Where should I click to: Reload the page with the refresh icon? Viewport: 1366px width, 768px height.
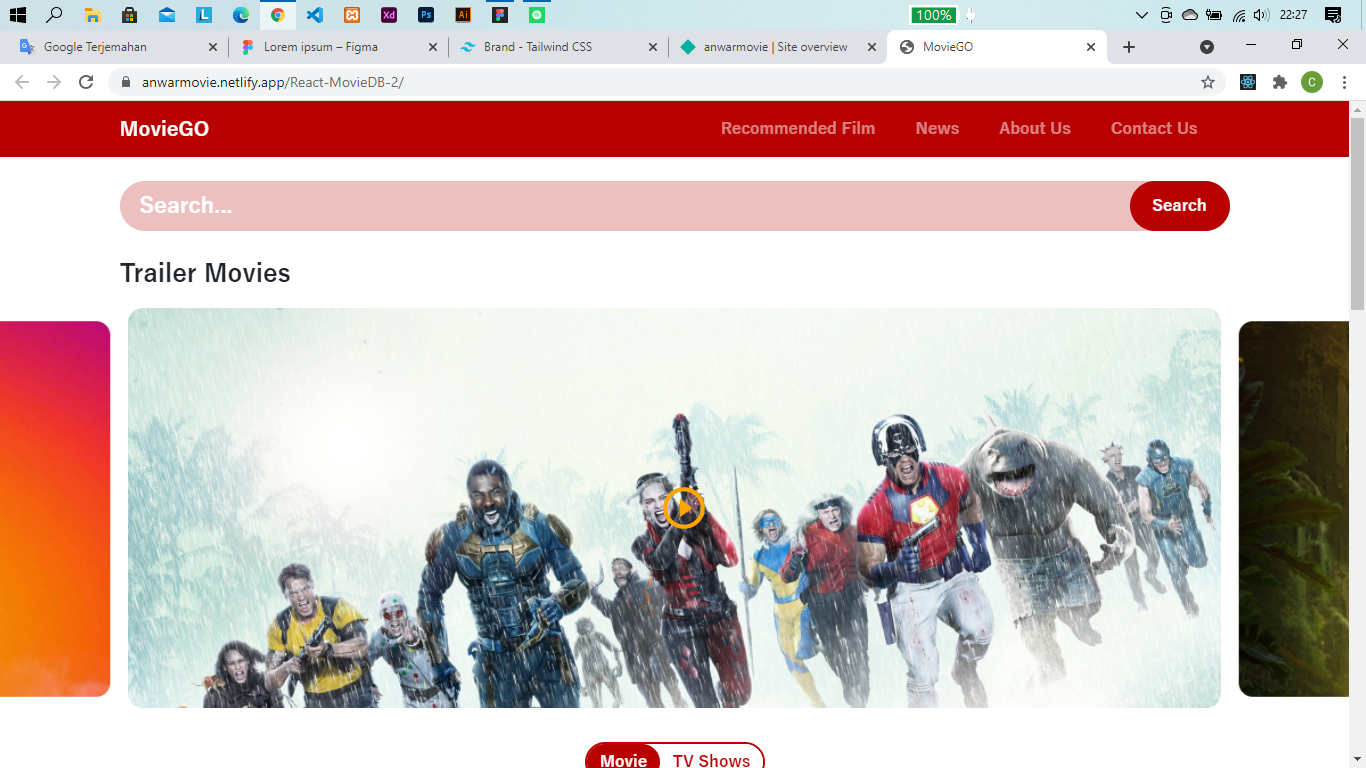[86, 82]
